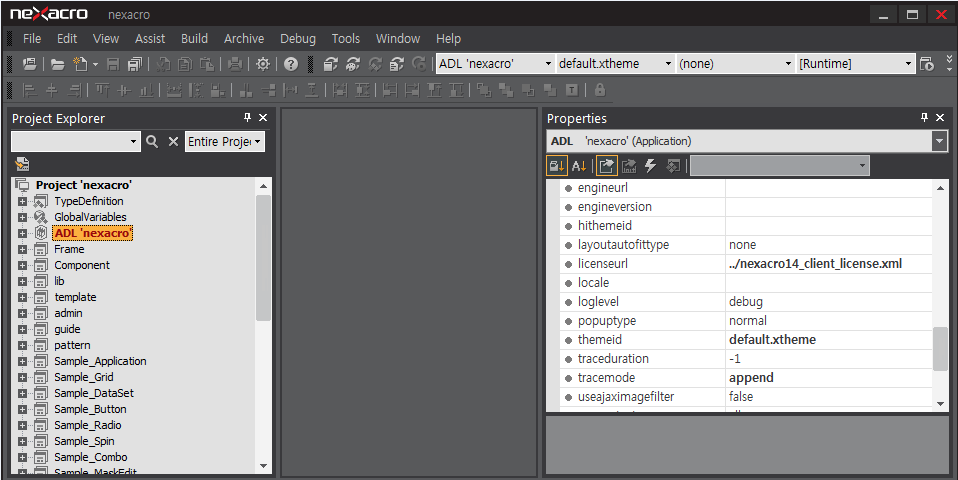Click the refresh theme palette icon
The width and height of the screenshot is (958, 480).
click(353, 64)
